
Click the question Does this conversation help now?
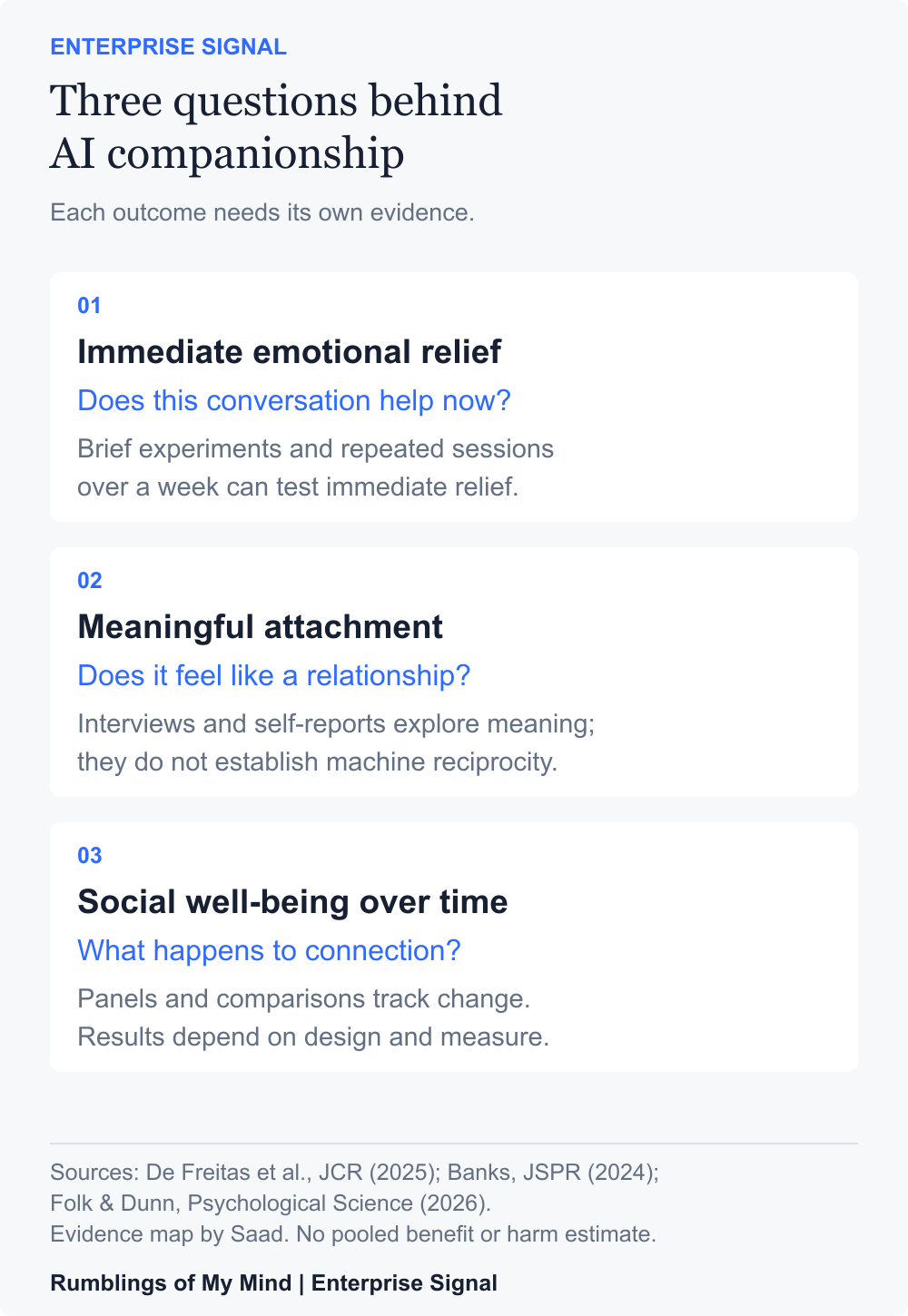(294, 400)
